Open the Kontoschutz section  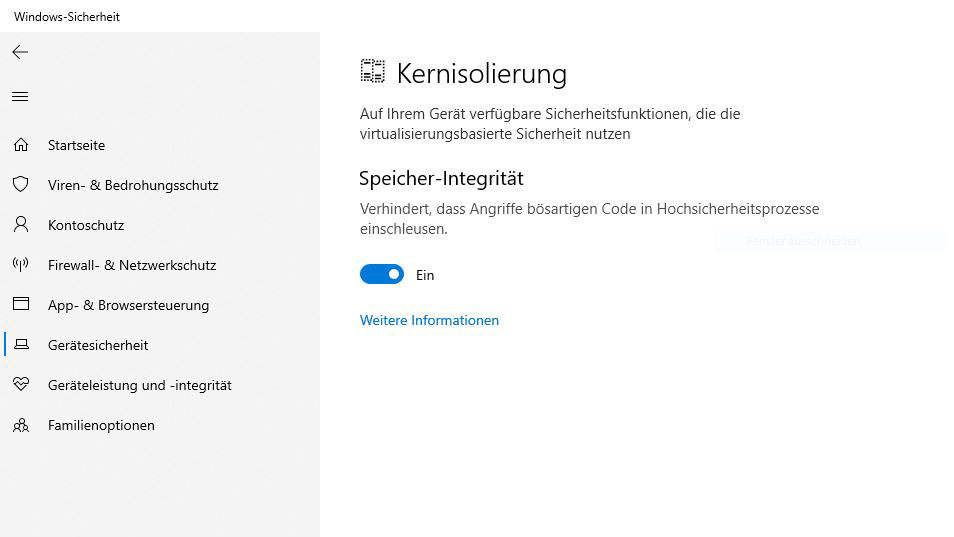pyautogui.click(x=86, y=225)
